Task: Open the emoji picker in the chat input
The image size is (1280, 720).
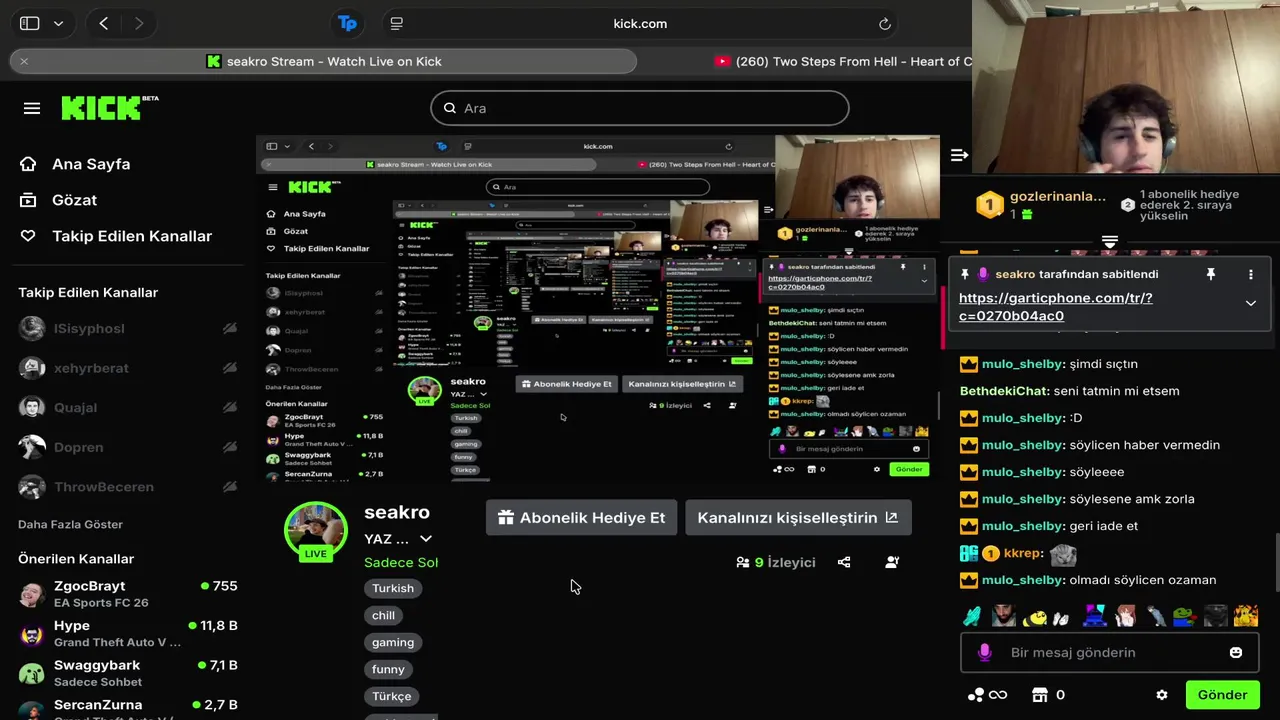Action: click(x=1236, y=652)
